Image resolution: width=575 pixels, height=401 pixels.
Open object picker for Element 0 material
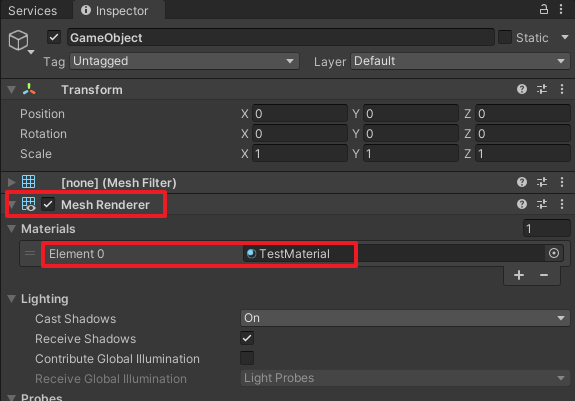click(554, 253)
